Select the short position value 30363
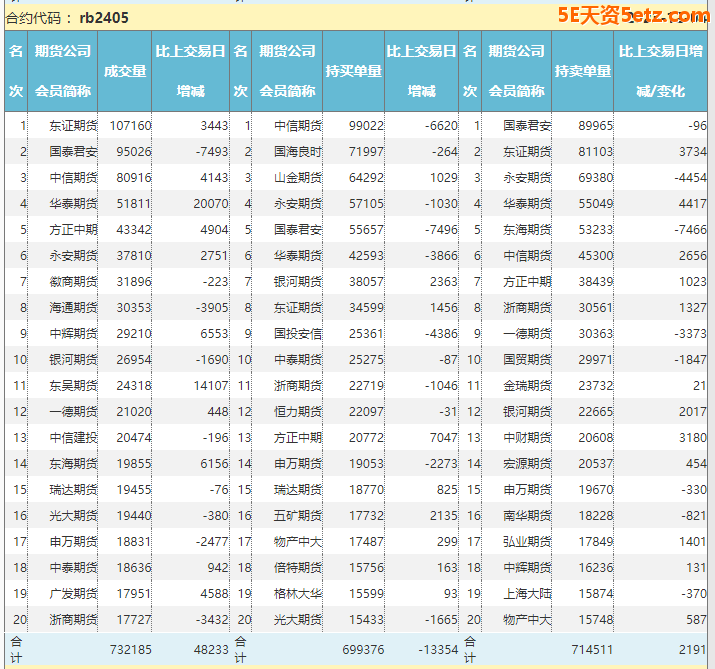 click(x=596, y=334)
